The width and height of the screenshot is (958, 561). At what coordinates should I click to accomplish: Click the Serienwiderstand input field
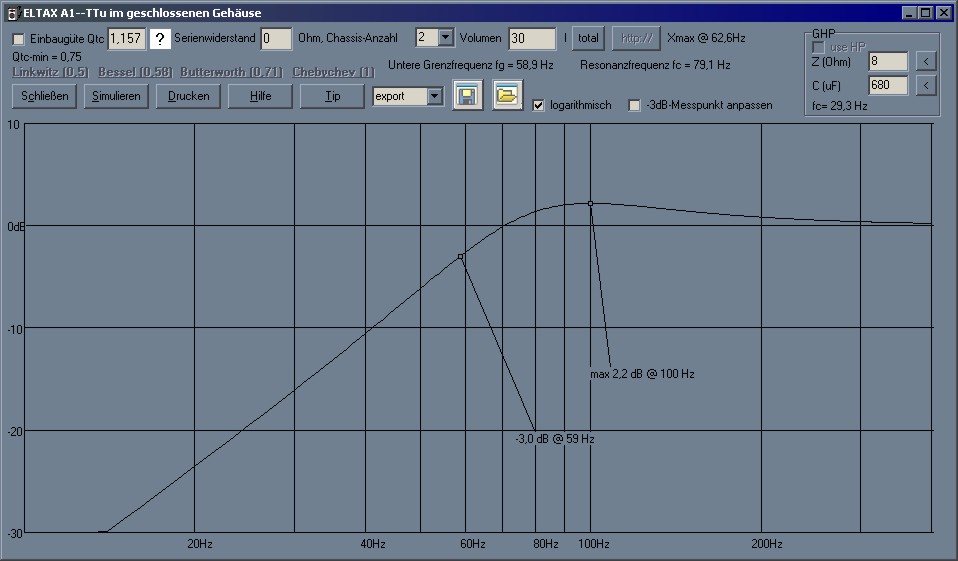tap(276, 38)
